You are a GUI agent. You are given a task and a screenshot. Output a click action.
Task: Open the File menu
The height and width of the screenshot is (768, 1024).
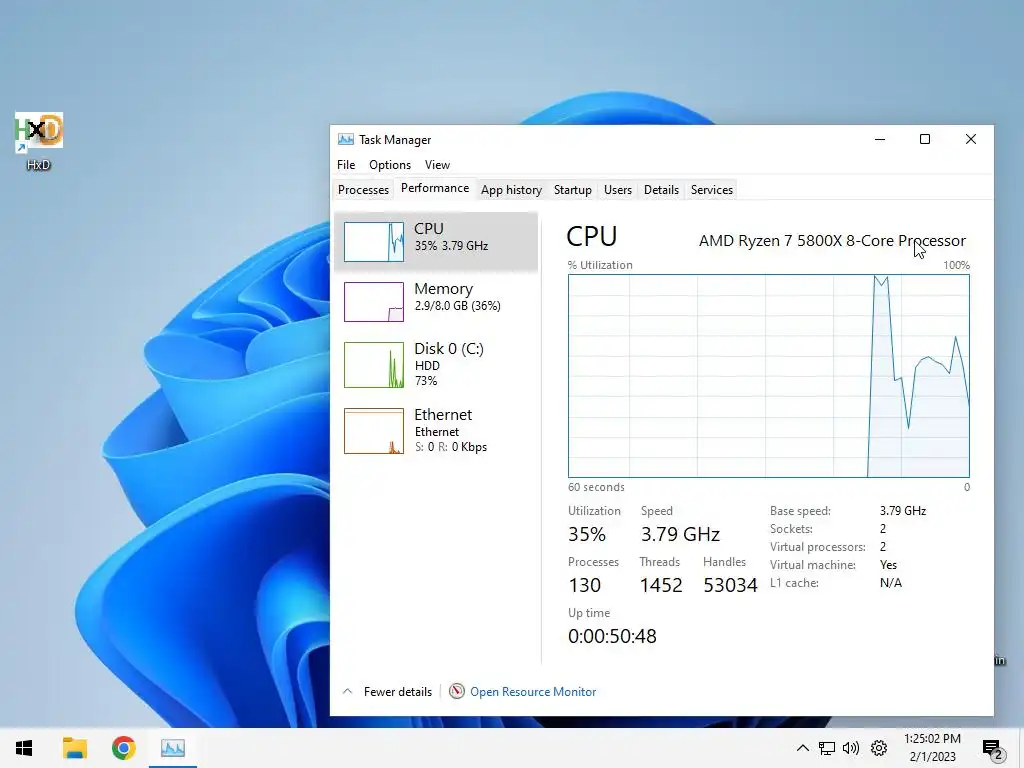pos(346,165)
